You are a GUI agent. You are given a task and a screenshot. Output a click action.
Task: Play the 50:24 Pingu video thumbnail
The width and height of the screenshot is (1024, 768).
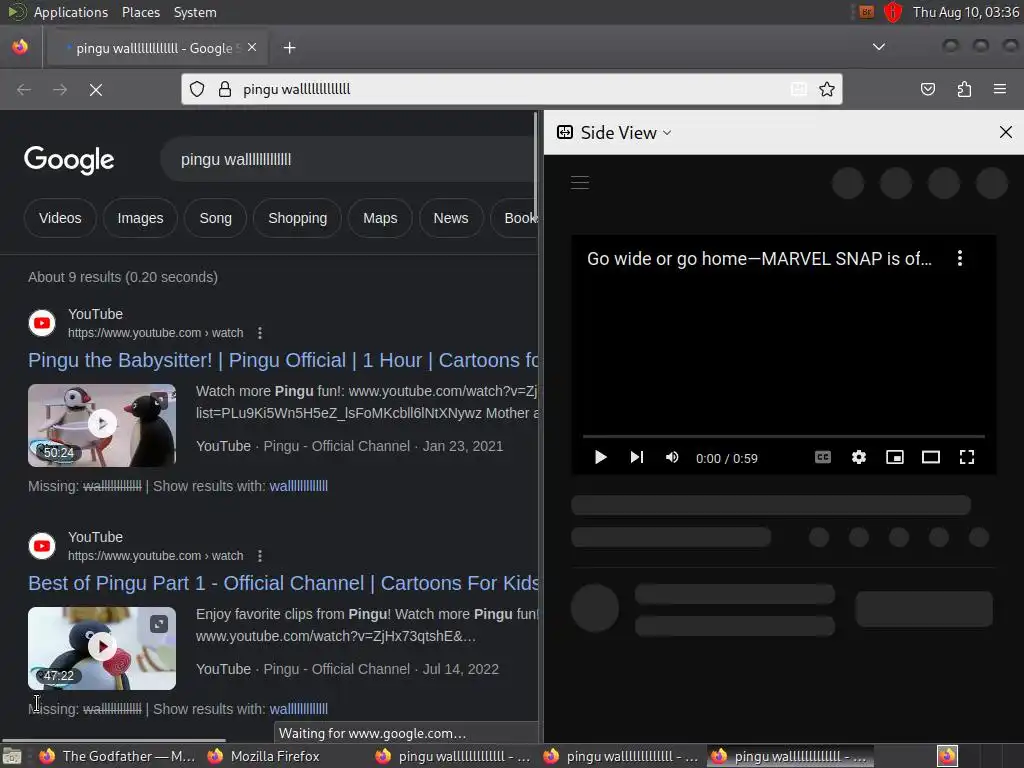tap(102, 425)
